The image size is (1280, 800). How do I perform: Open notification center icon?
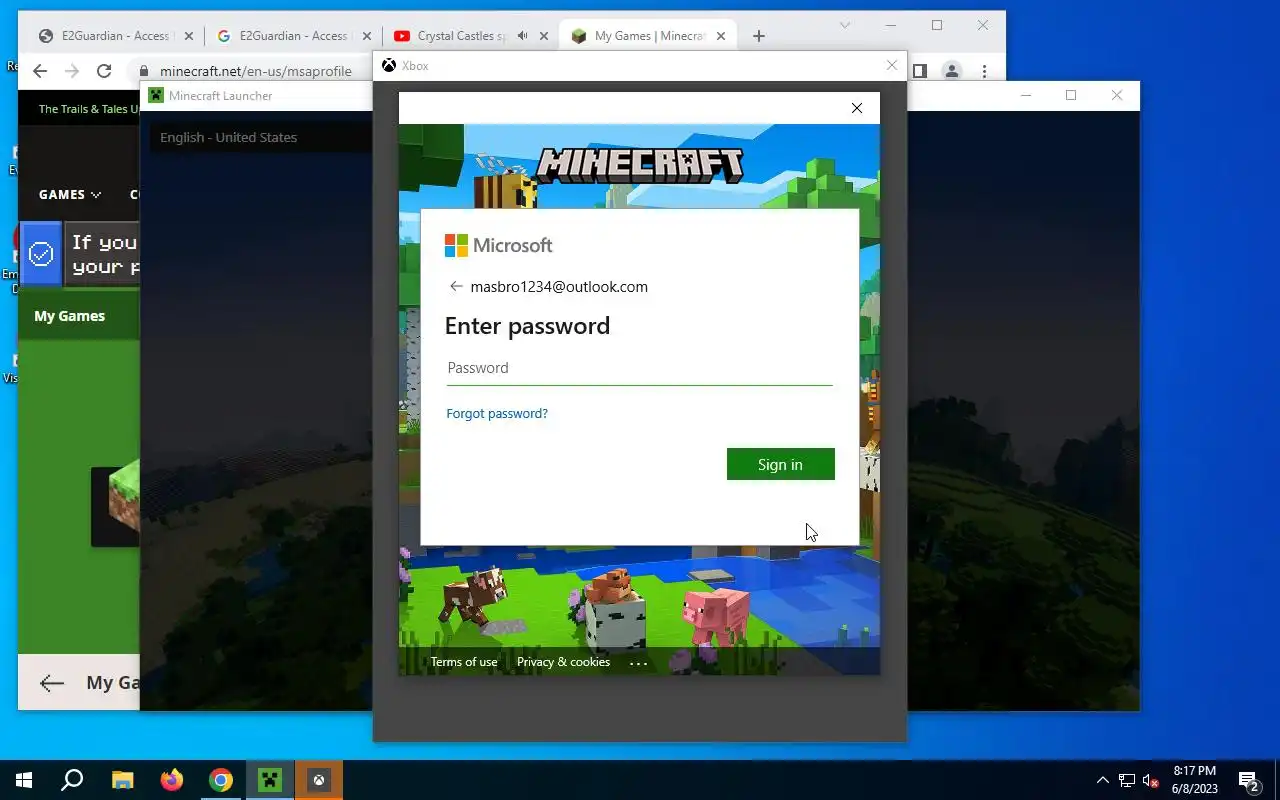1249,780
